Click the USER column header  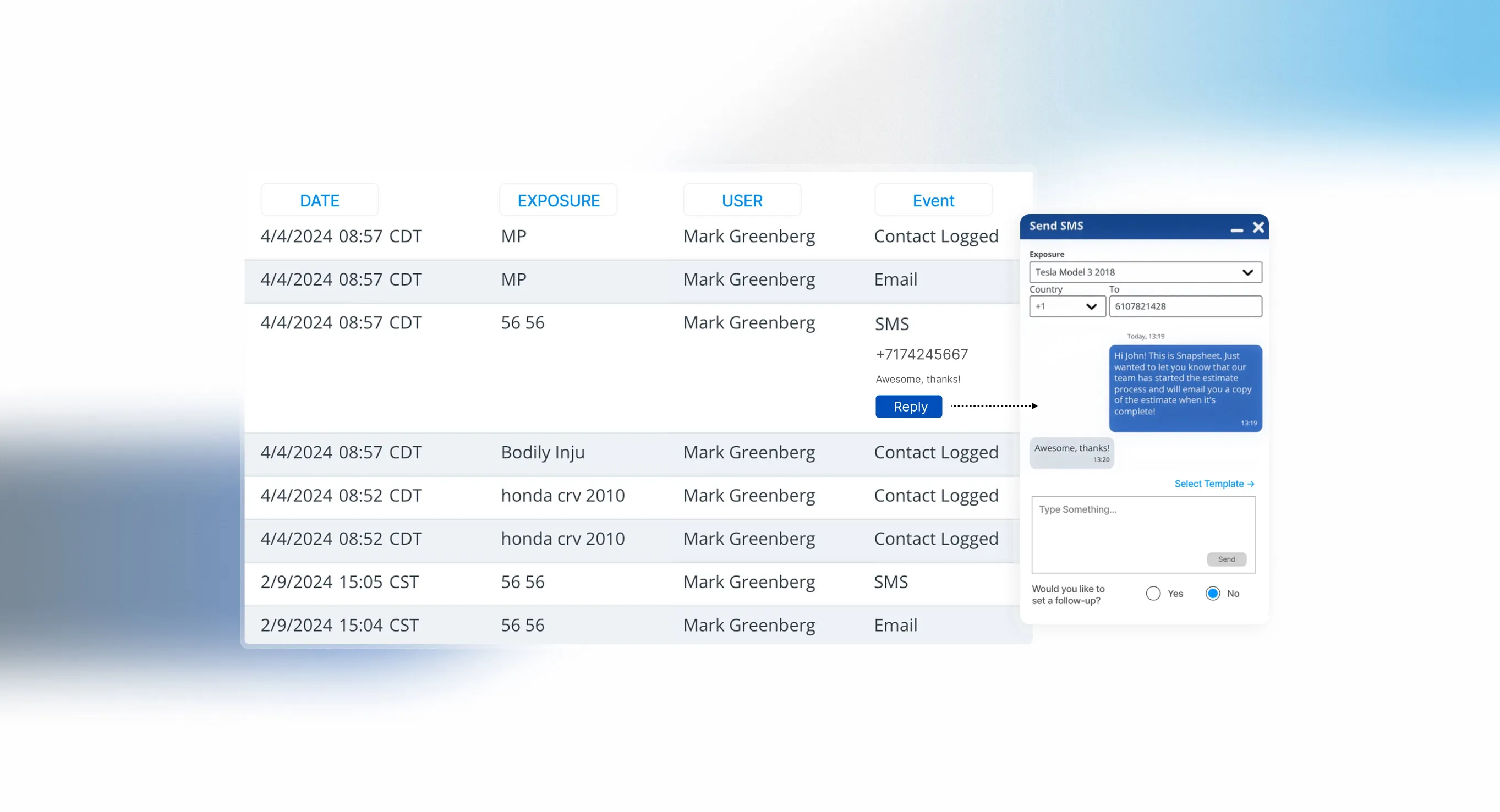point(741,200)
